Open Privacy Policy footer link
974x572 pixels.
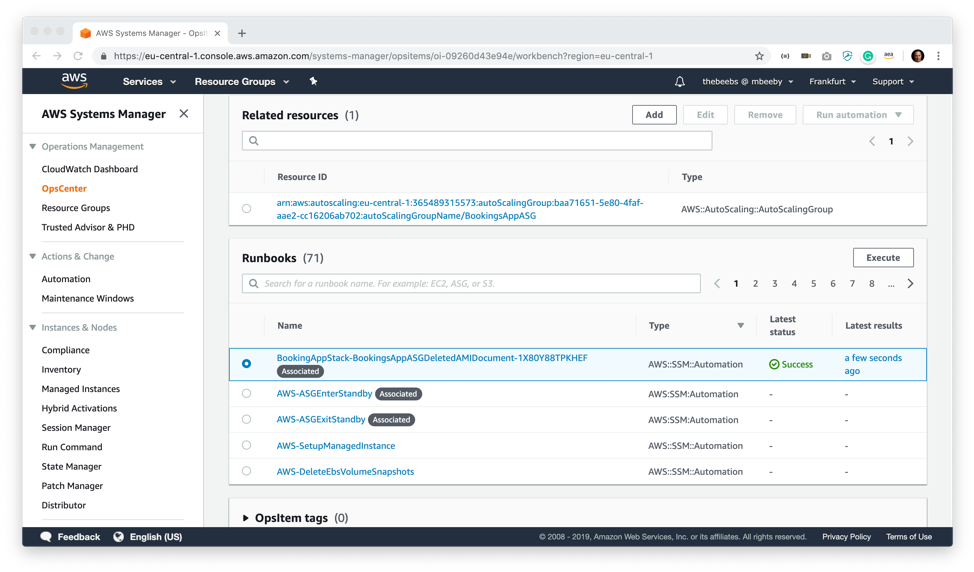point(846,537)
